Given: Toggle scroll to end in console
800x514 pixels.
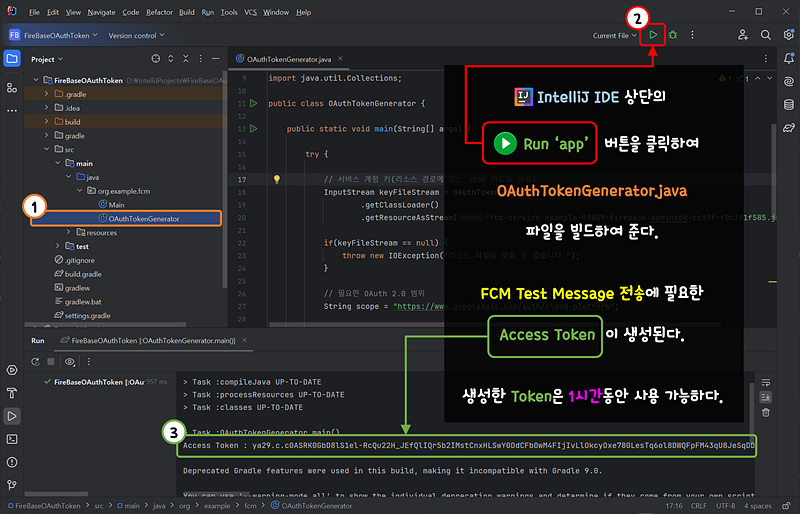Looking at the screenshot, I should coord(766,397).
